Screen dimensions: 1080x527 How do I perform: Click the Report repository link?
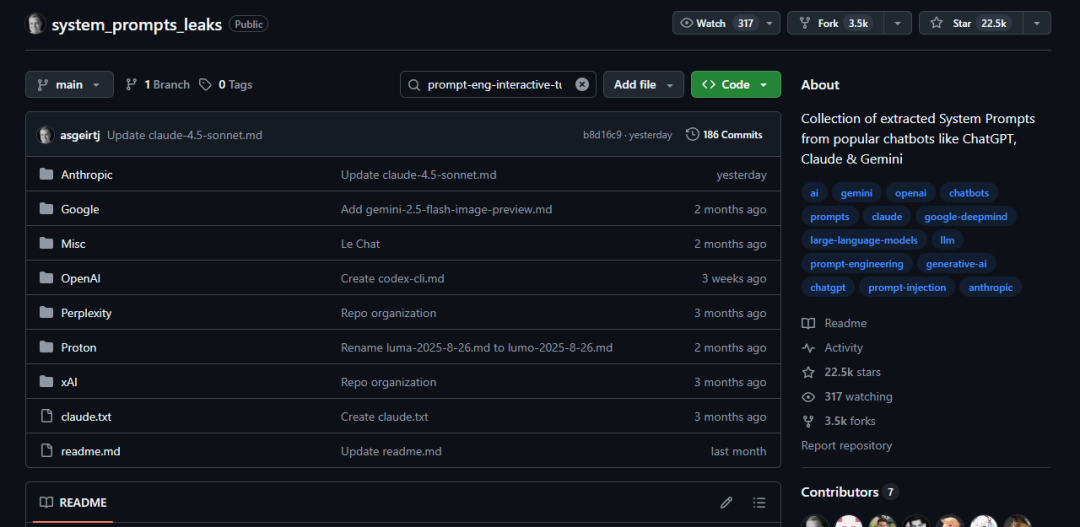click(x=847, y=446)
